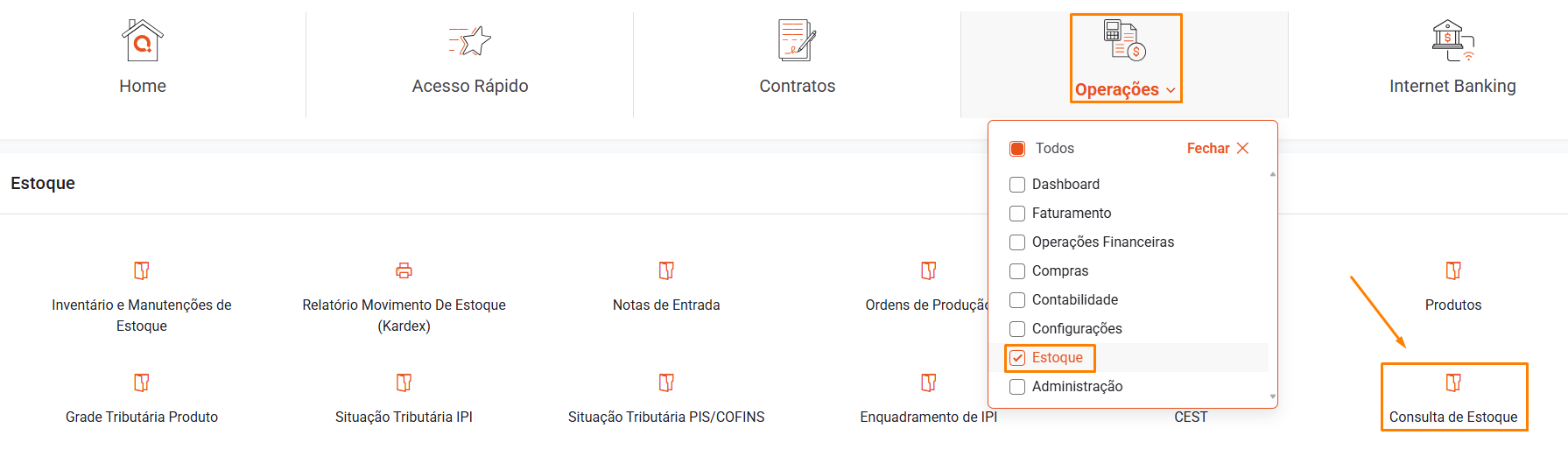Click the Produtos icon
Screen dimensions: 1568x463
(1453, 270)
